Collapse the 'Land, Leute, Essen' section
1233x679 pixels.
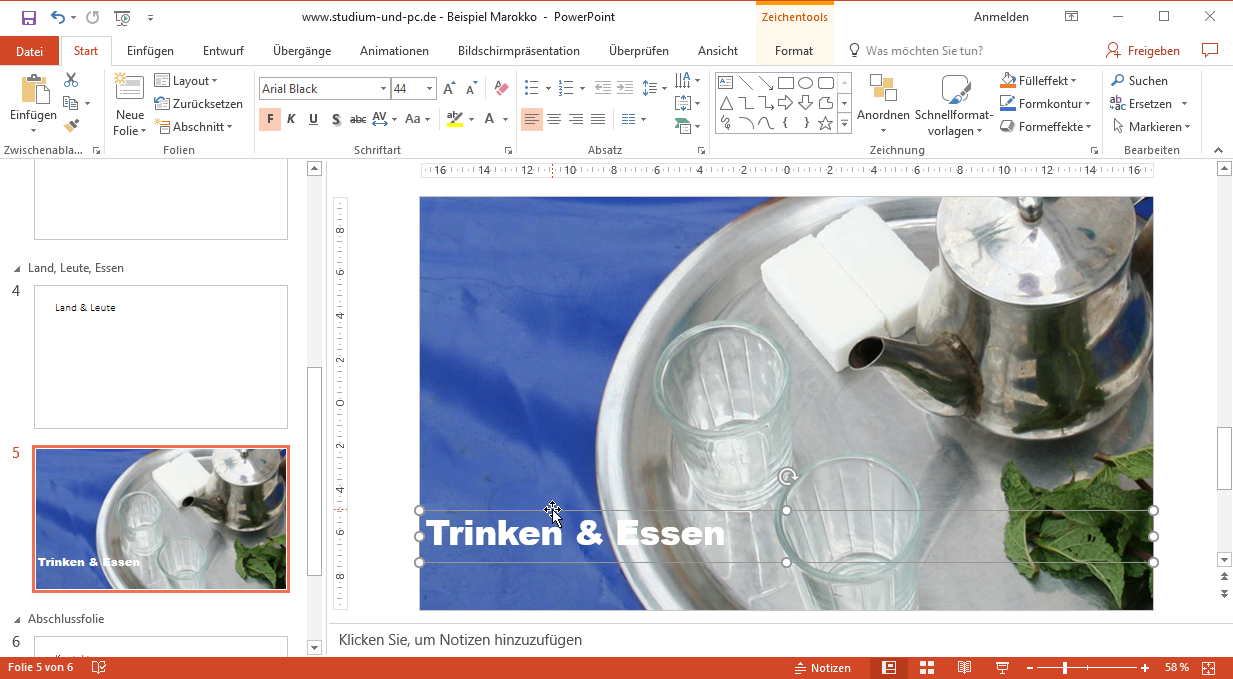(16, 269)
